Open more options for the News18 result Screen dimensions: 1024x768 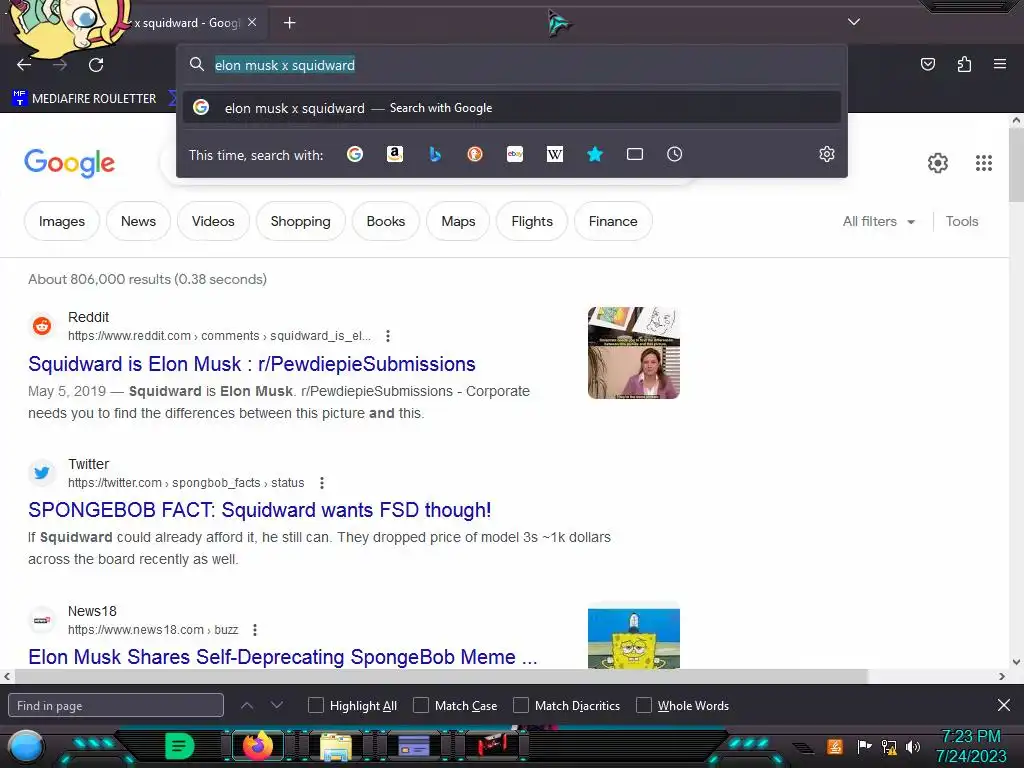point(255,630)
